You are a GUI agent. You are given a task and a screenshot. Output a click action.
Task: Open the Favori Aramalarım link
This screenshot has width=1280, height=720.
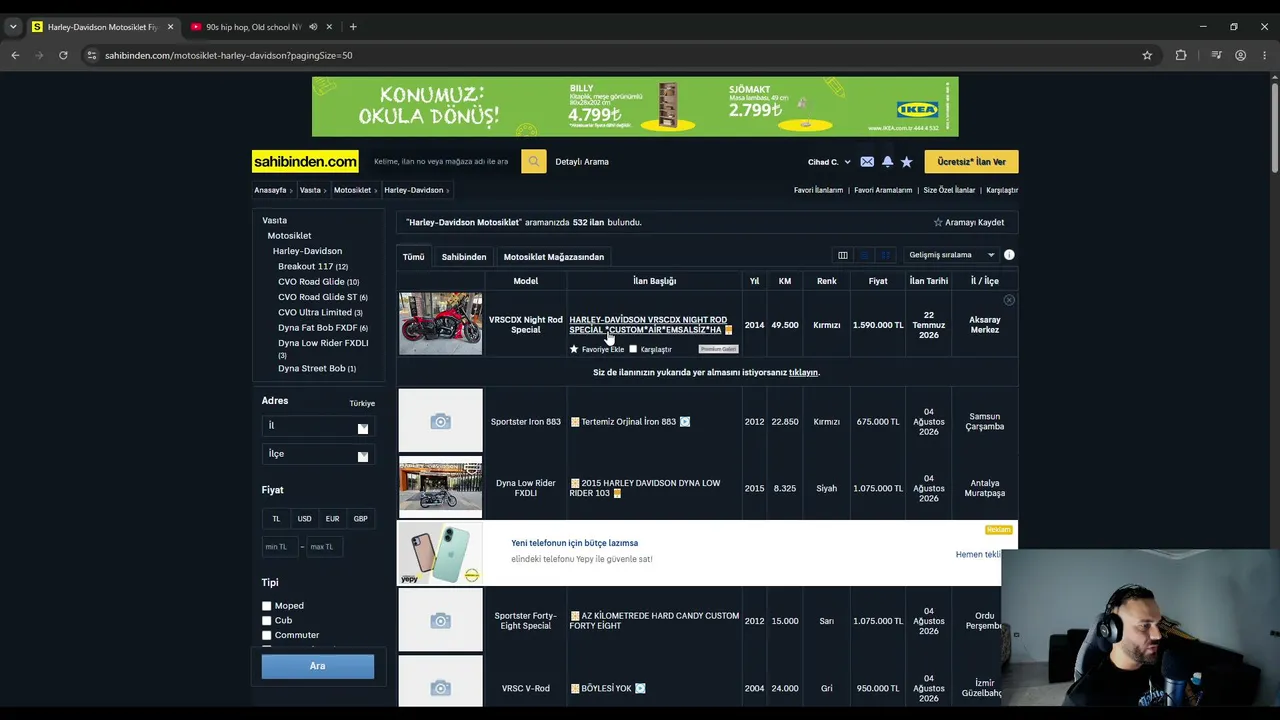pos(883,190)
